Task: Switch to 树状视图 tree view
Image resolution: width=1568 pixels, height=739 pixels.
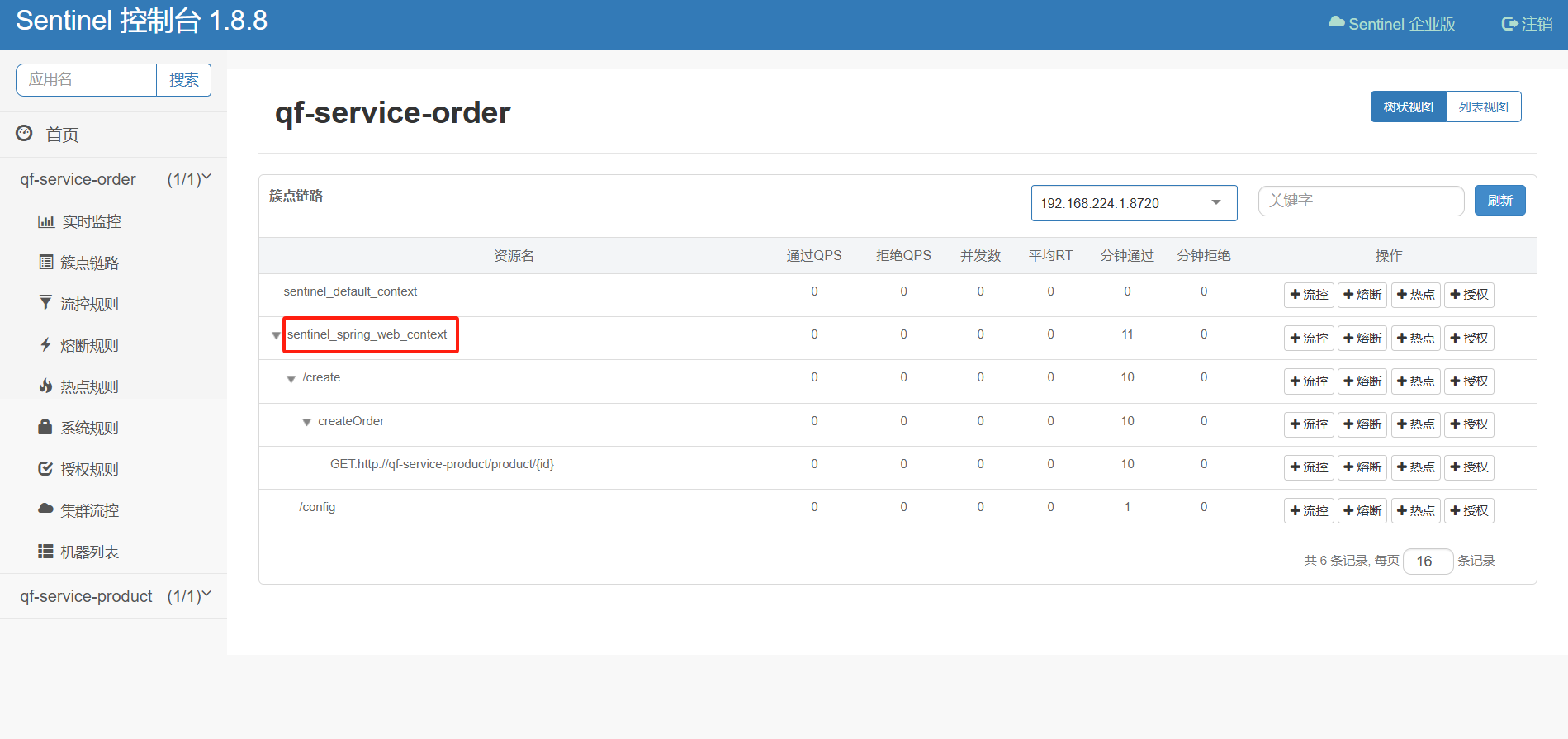Action: point(1409,107)
